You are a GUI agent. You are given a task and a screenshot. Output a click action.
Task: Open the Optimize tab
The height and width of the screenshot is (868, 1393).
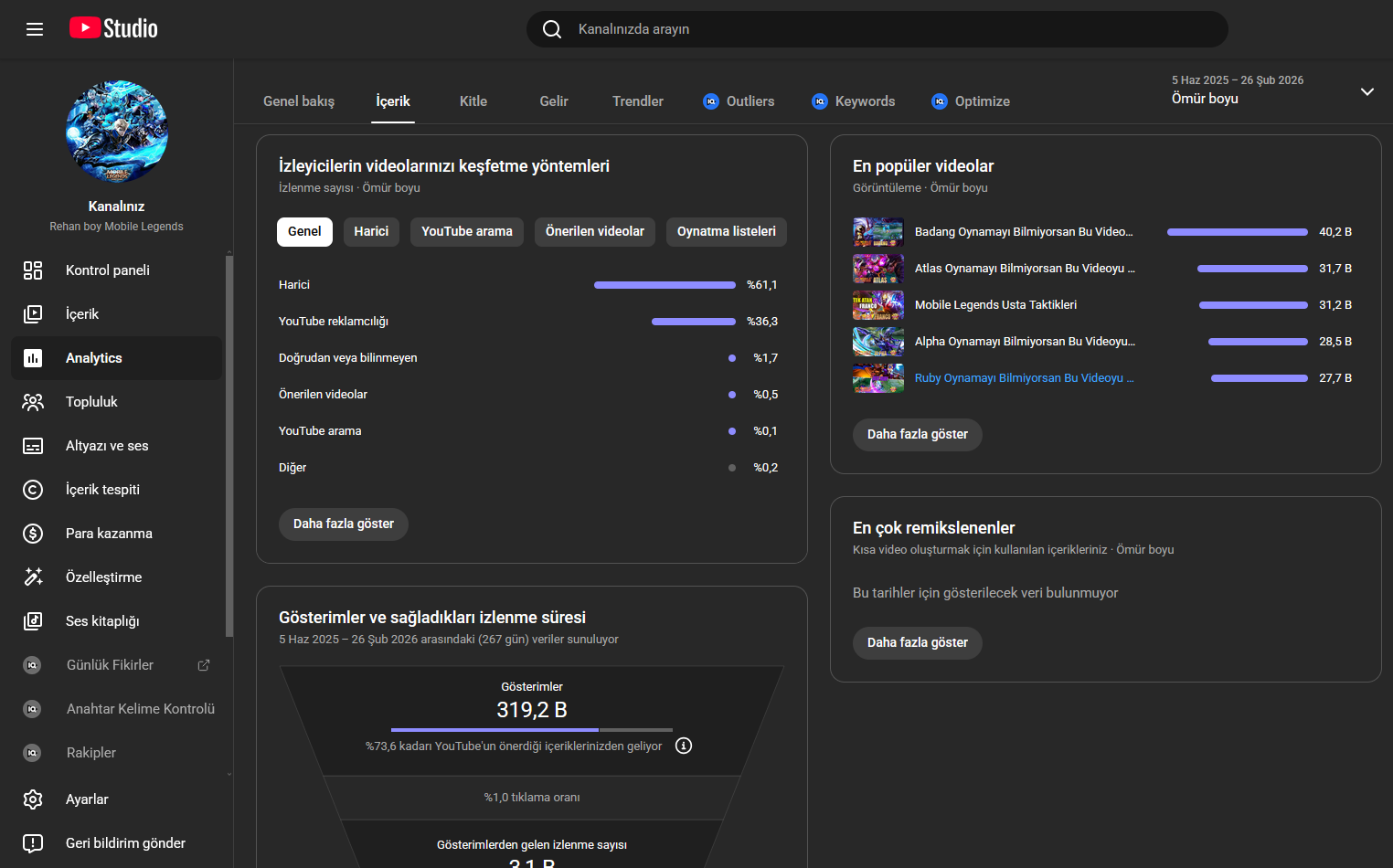click(x=971, y=101)
